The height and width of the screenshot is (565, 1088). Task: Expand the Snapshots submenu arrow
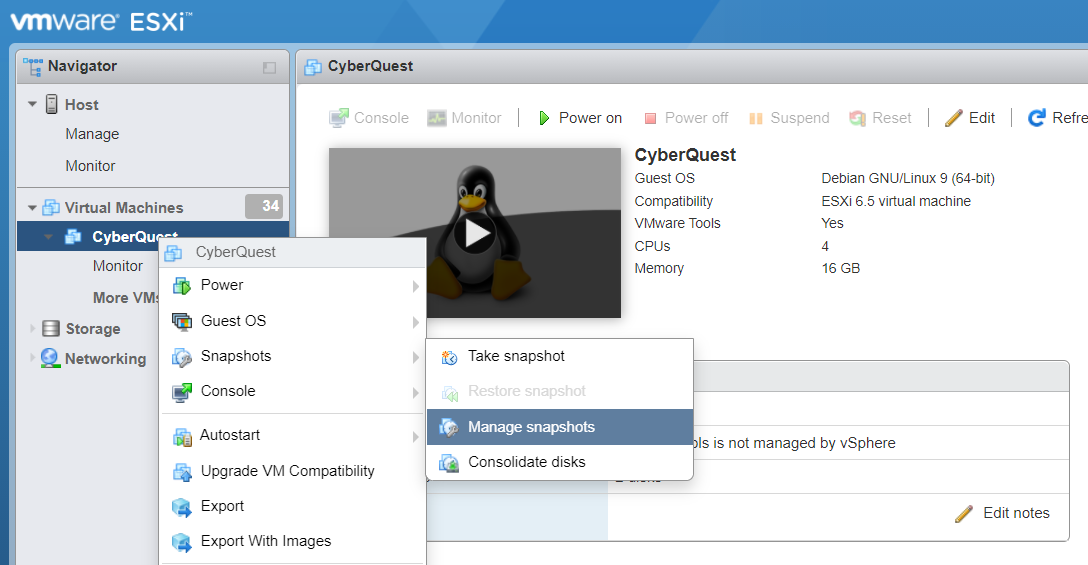tap(416, 357)
